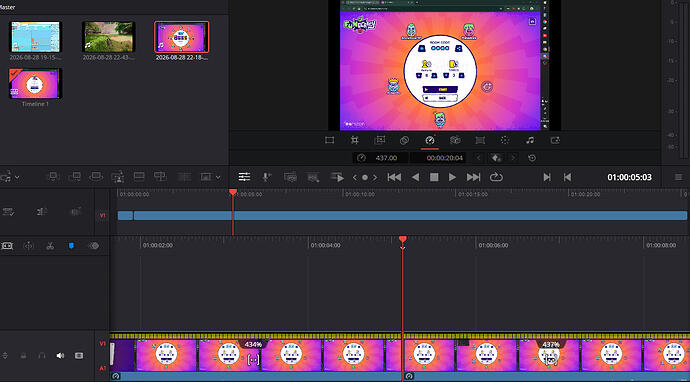This screenshot has width=690, height=382.
Task: Open the Lens Correction tool
Action: click(480, 140)
